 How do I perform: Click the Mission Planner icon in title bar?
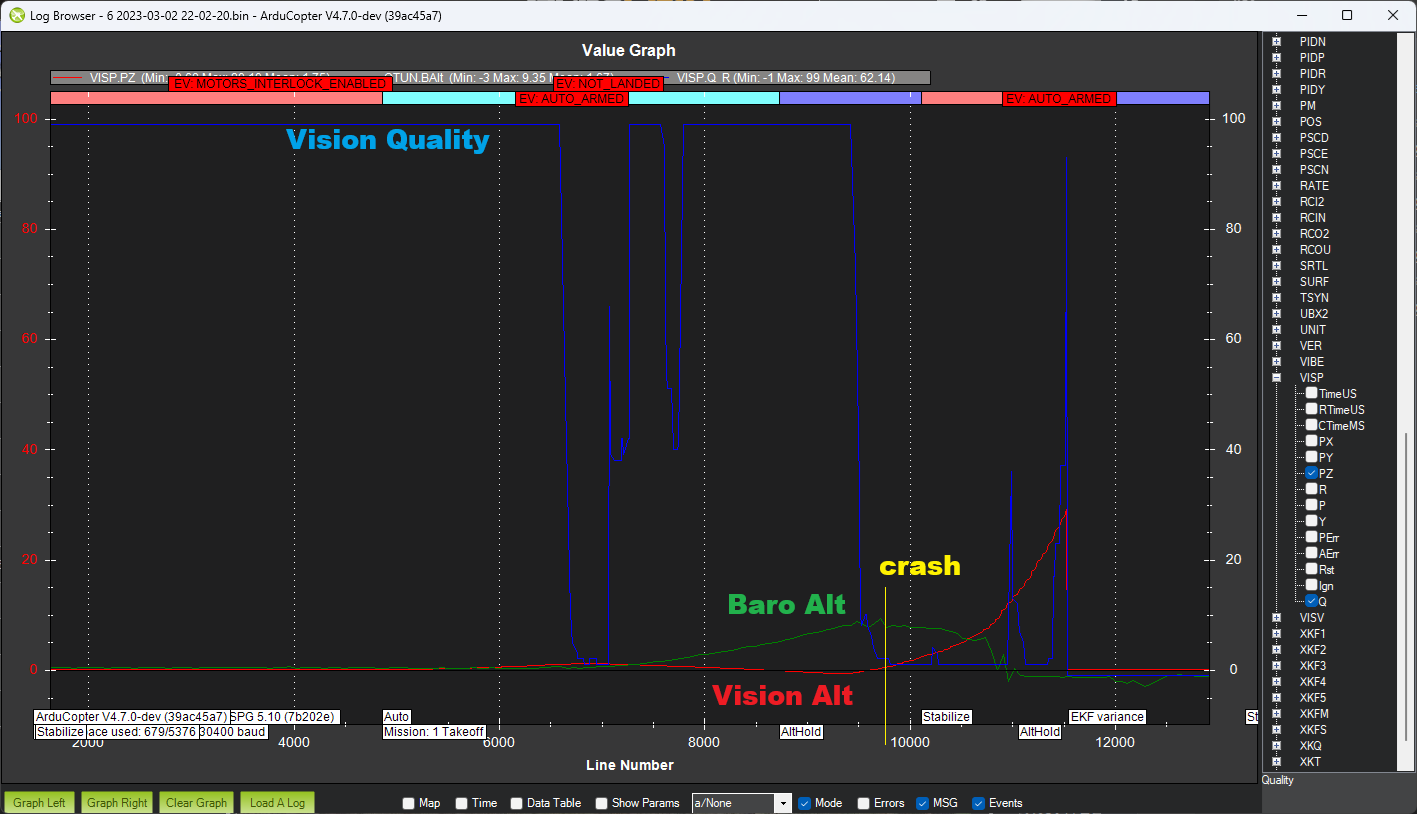coord(16,15)
